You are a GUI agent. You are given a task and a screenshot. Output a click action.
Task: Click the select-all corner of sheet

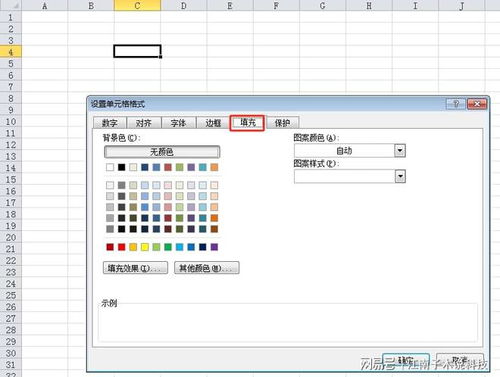point(11,5)
